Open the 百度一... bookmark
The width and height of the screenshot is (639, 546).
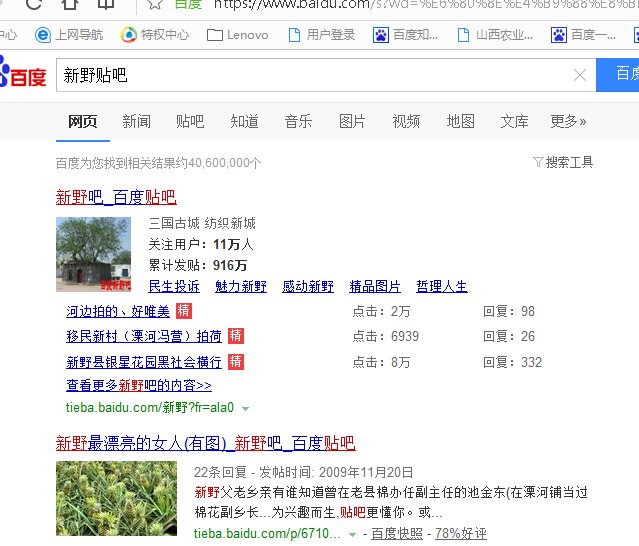point(583,35)
